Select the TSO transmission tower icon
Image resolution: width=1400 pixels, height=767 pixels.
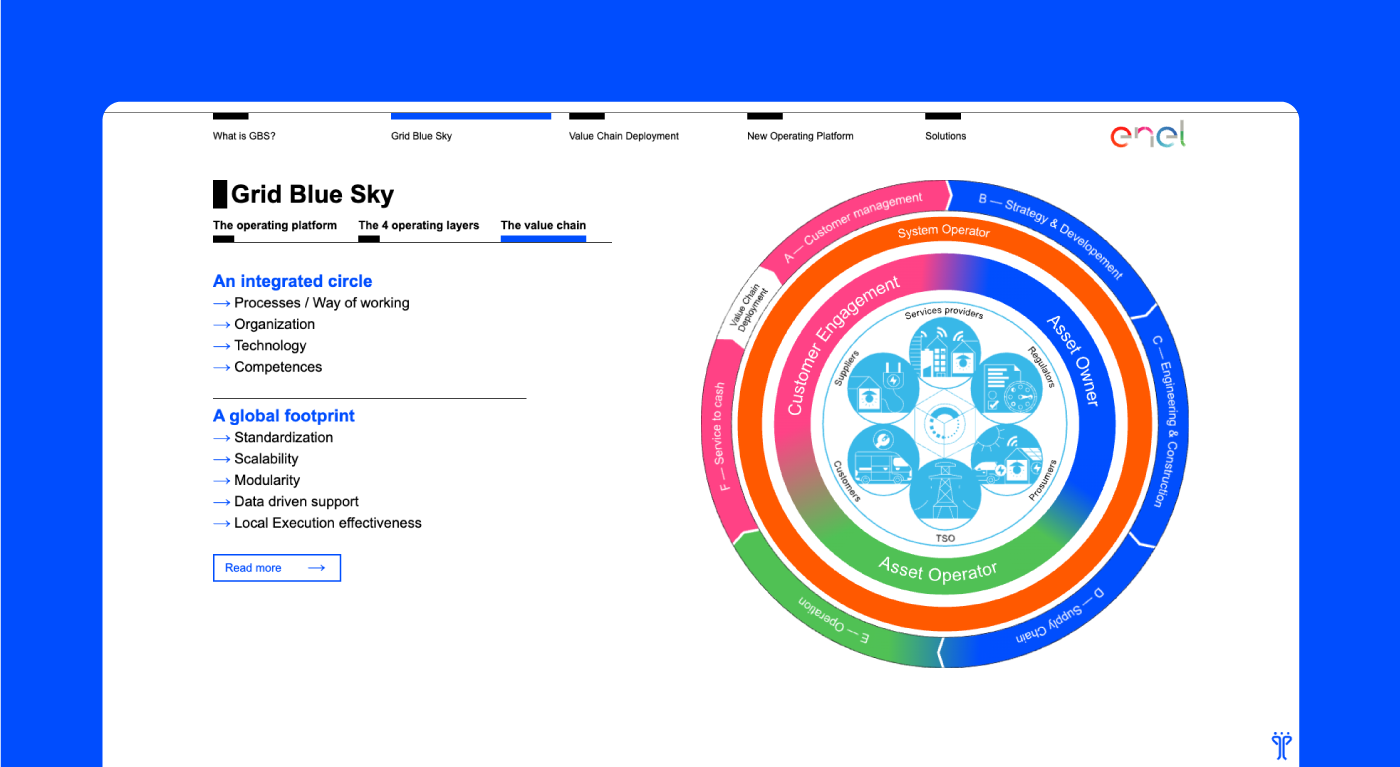[945, 494]
